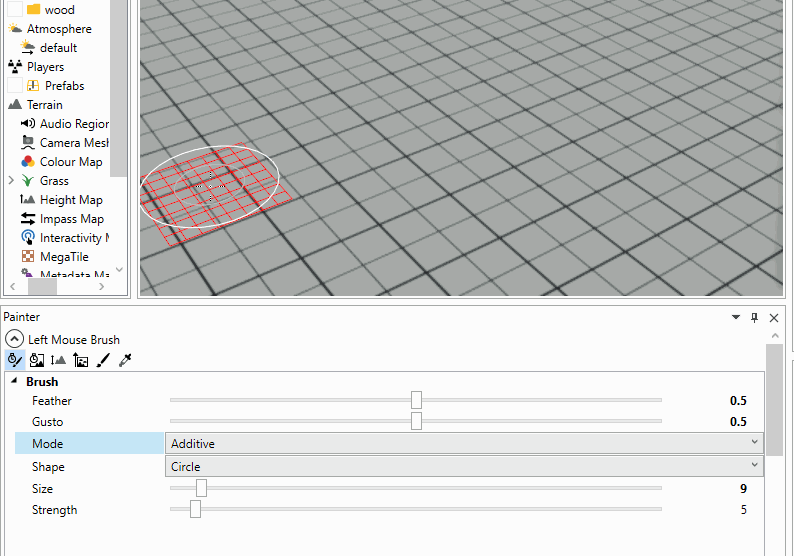
Task: Select the height adjustment tool icon in Painter
Action: 58,360
